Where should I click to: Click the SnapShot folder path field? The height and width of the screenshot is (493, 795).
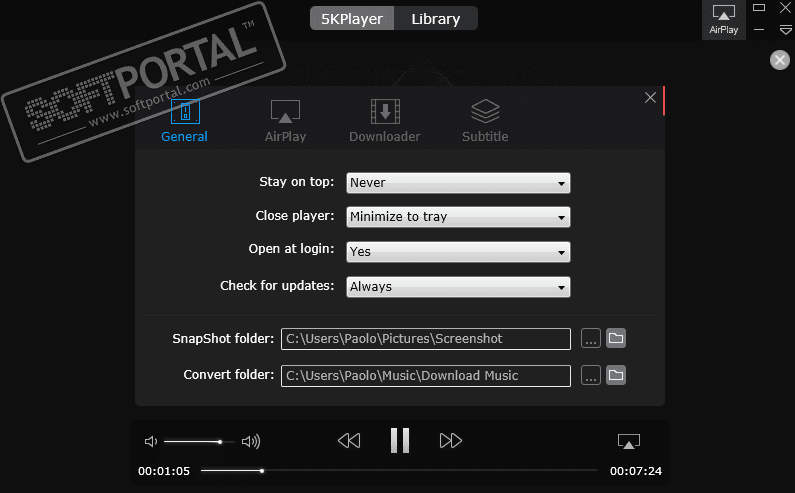pyautogui.click(x=426, y=339)
